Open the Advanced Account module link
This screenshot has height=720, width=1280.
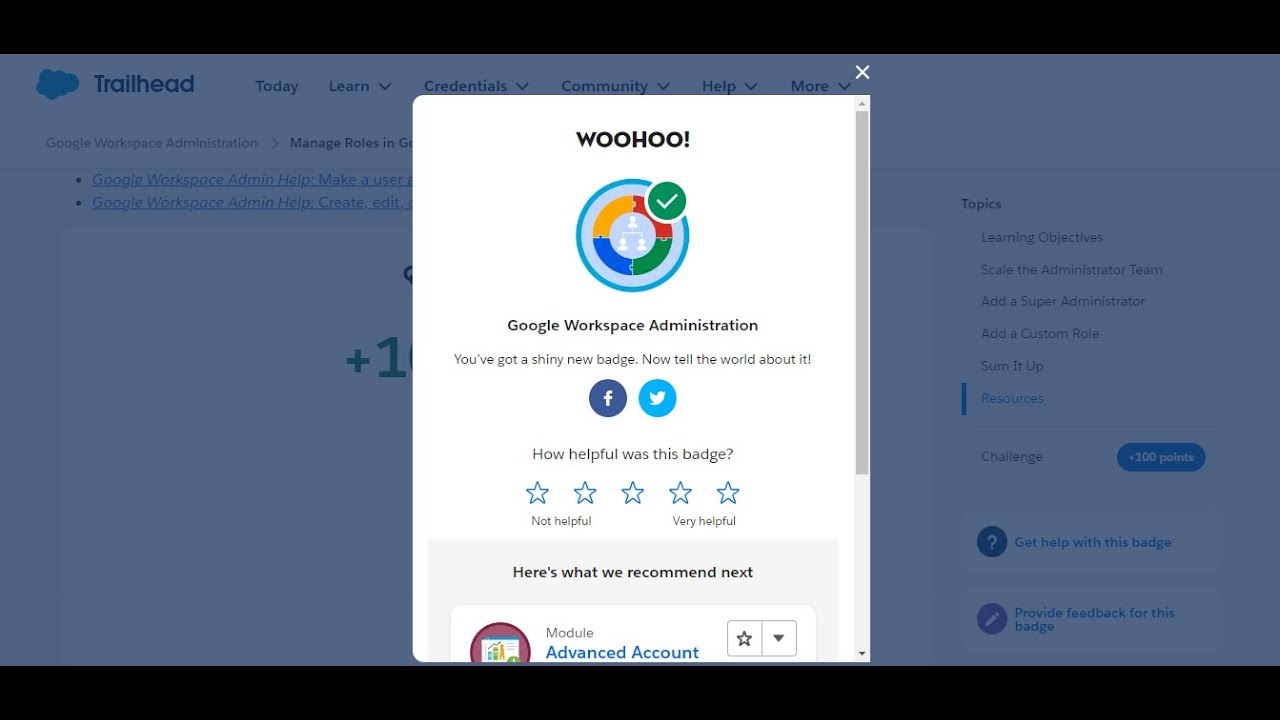pos(622,652)
